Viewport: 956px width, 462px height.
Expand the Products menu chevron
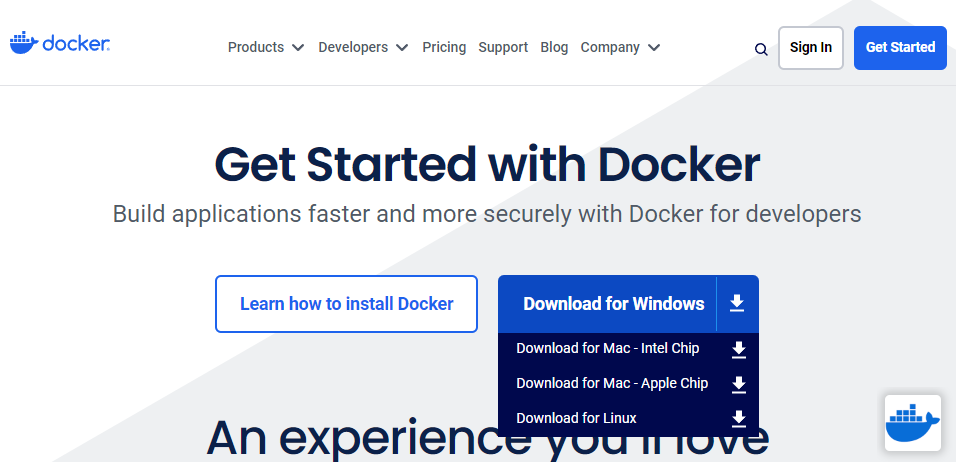(x=298, y=48)
